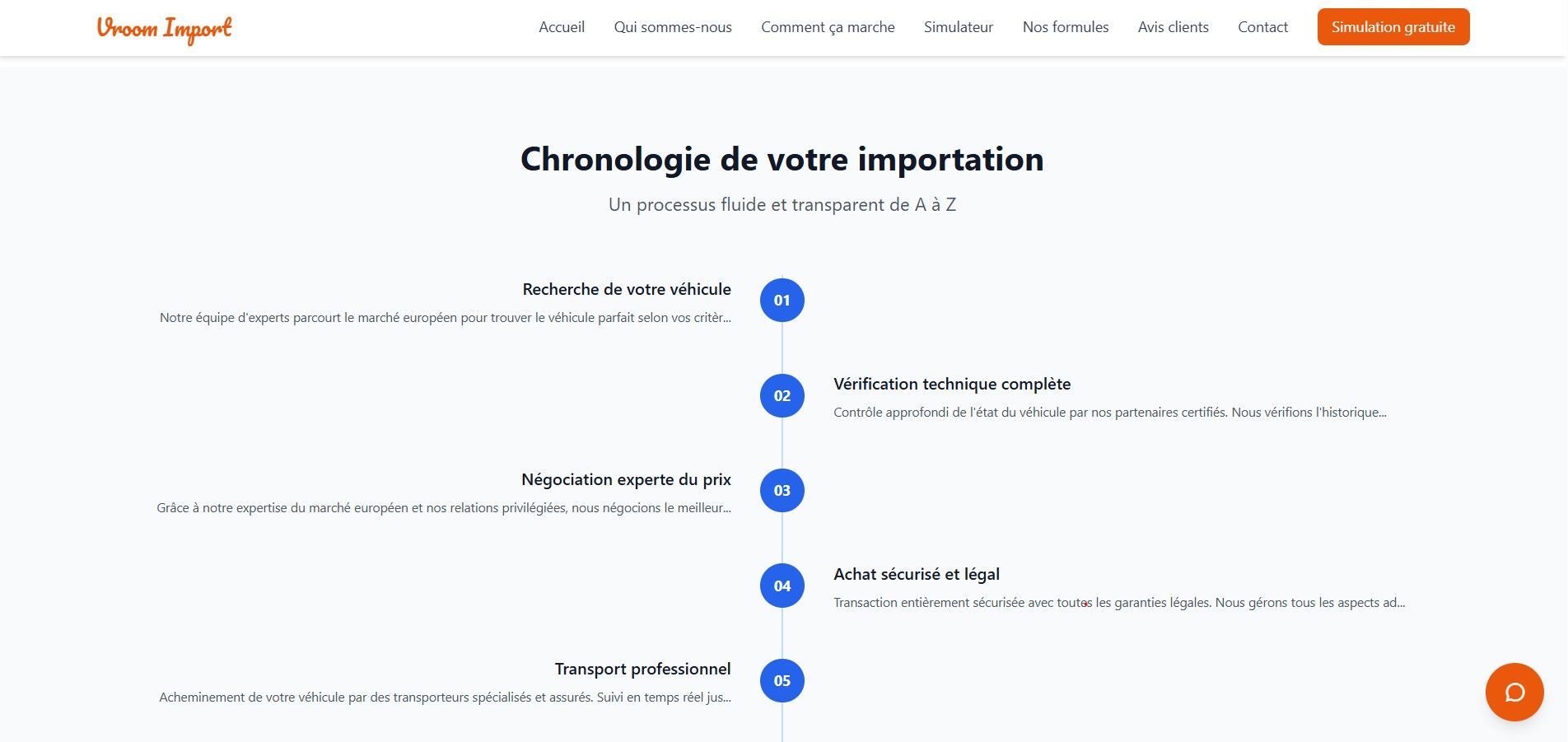The image size is (1568, 742).
Task: View the Nos formules section
Action: 1066,27
